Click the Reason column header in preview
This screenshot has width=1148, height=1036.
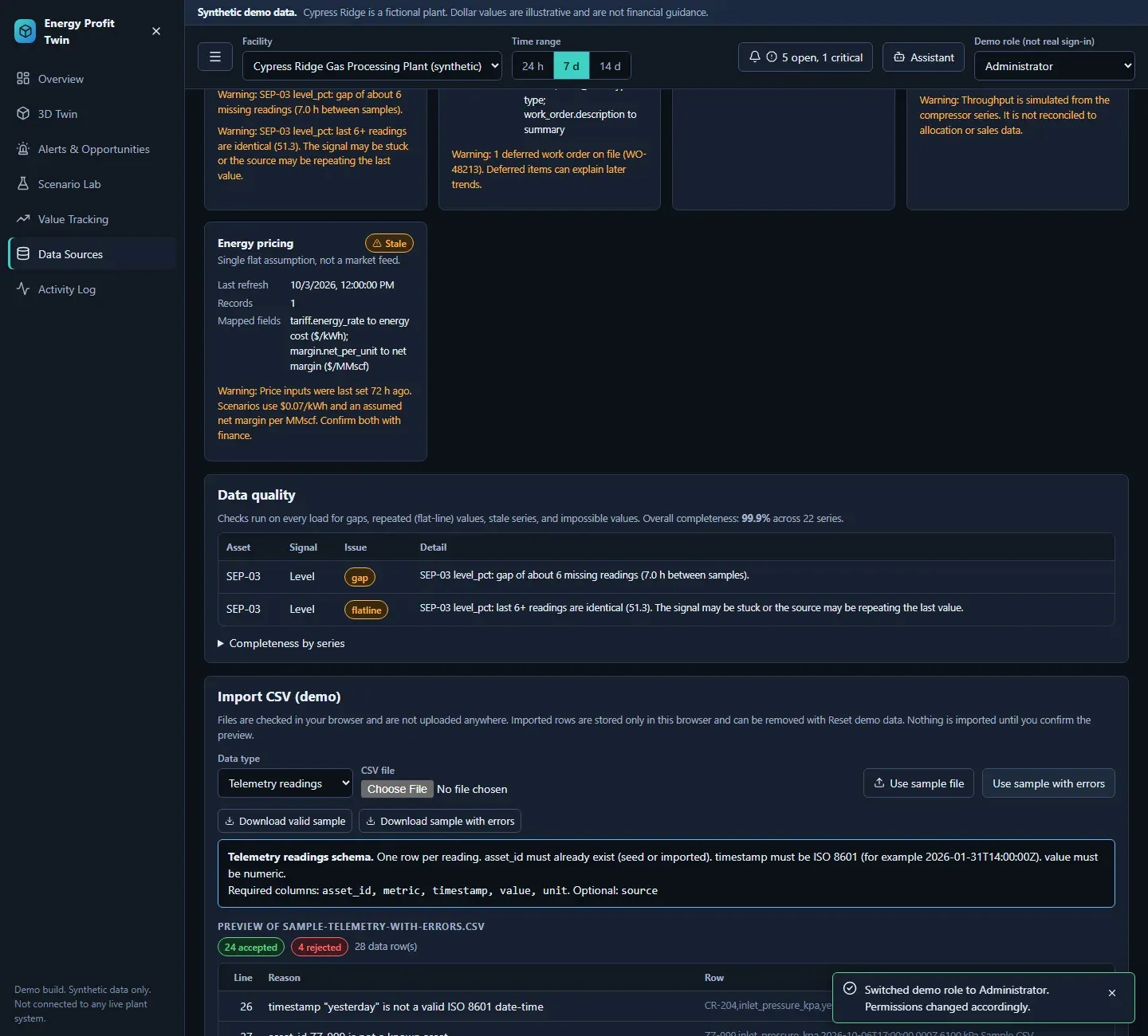click(x=285, y=978)
